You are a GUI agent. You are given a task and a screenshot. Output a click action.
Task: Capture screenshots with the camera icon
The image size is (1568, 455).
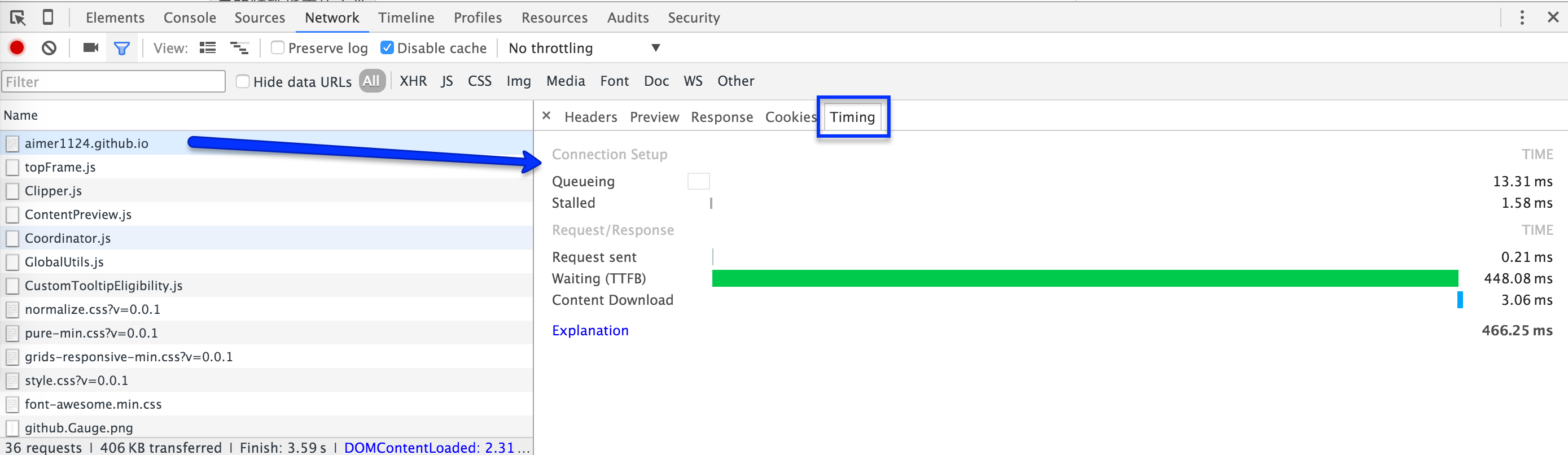91,47
